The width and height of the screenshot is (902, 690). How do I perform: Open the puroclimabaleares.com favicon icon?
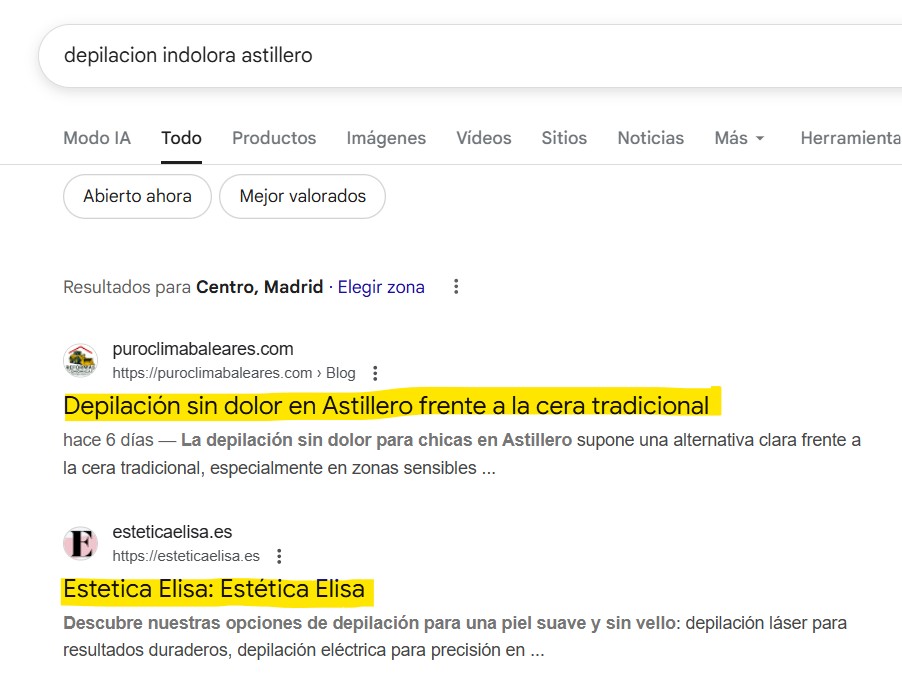pos(80,361)
